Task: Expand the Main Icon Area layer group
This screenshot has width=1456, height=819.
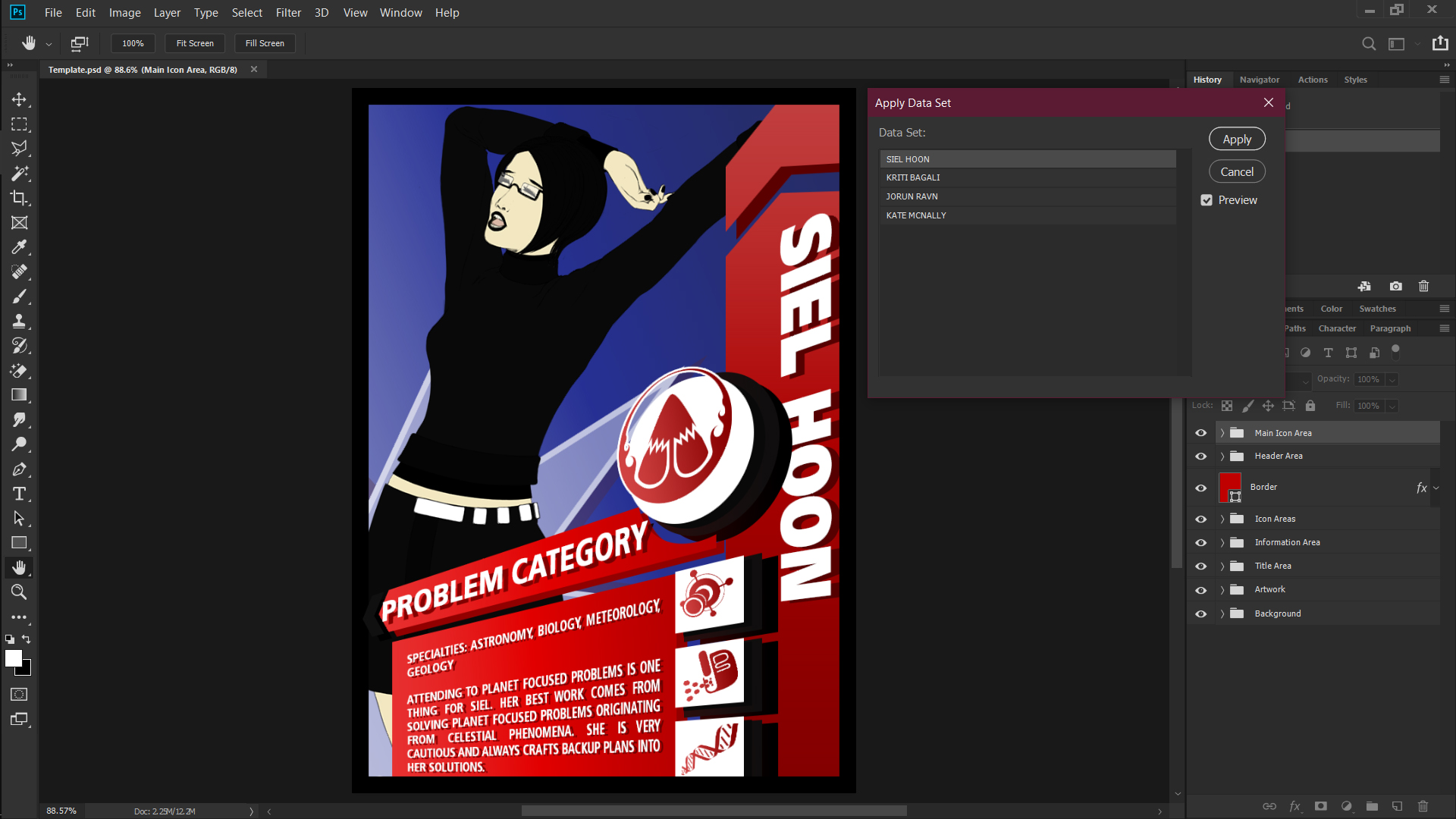Action: click(1222, 432)
